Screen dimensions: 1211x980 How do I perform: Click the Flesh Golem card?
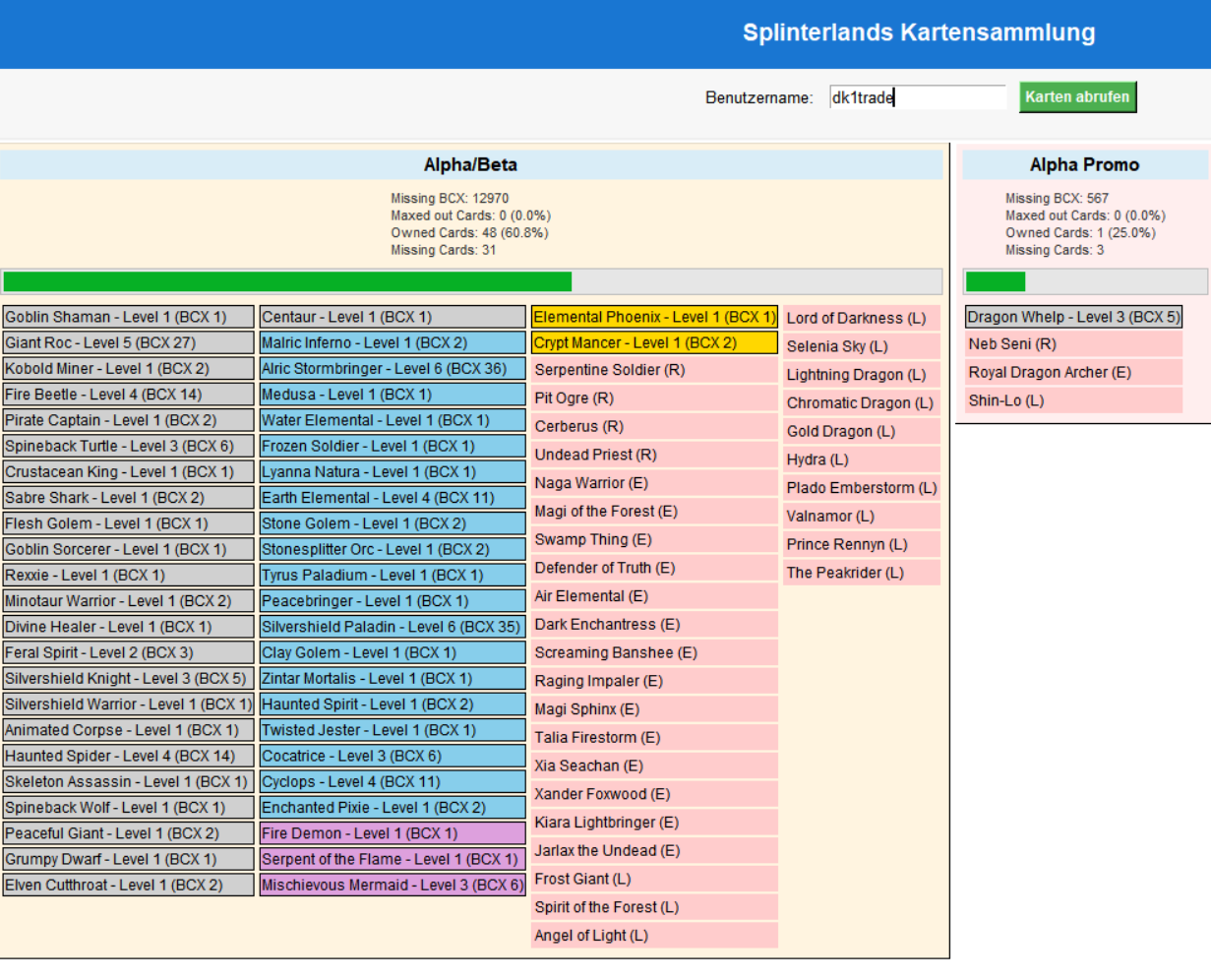128,523
